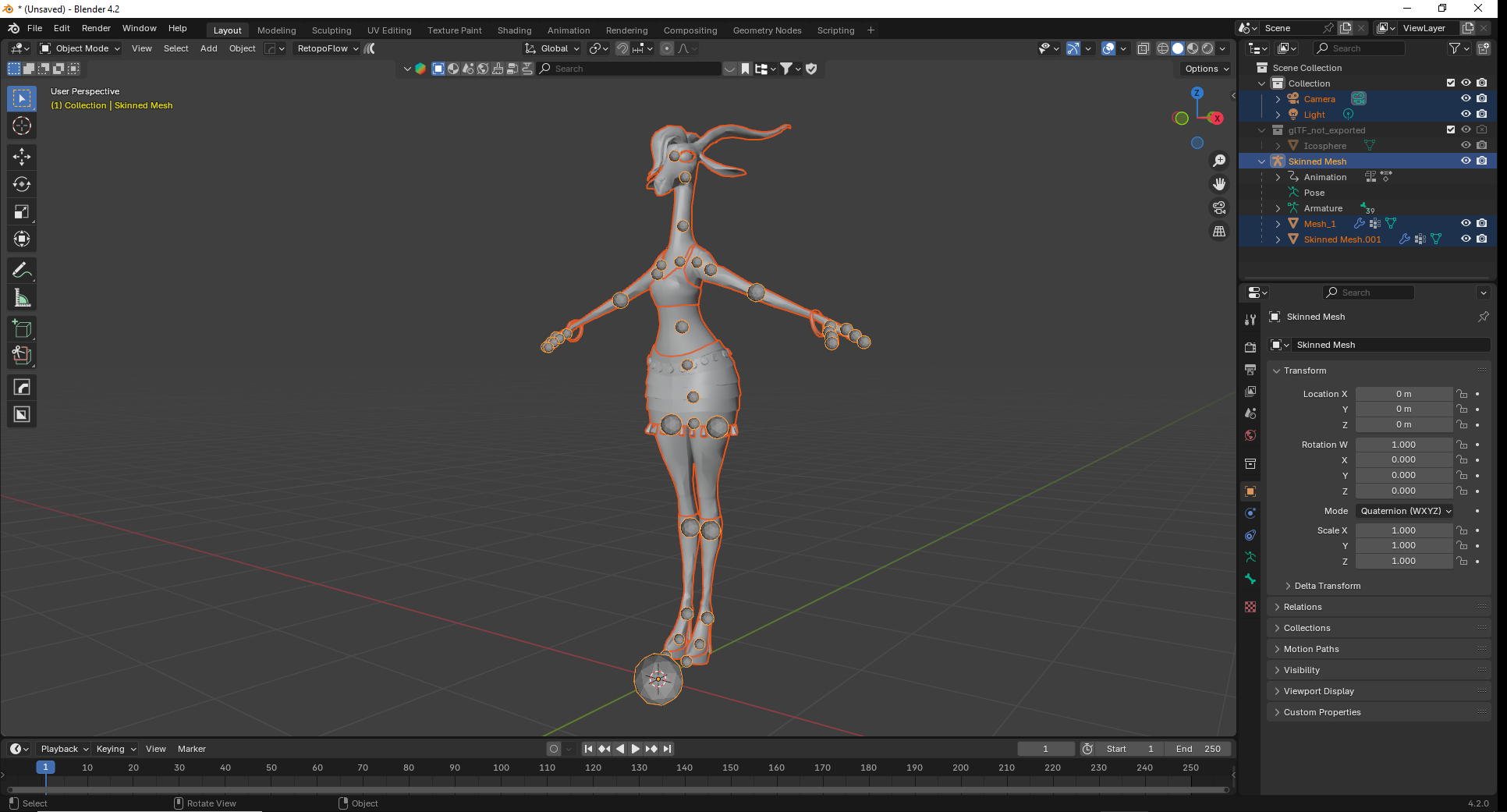Open the World properties tab
1507x812 pixels.
(1250, 435)
